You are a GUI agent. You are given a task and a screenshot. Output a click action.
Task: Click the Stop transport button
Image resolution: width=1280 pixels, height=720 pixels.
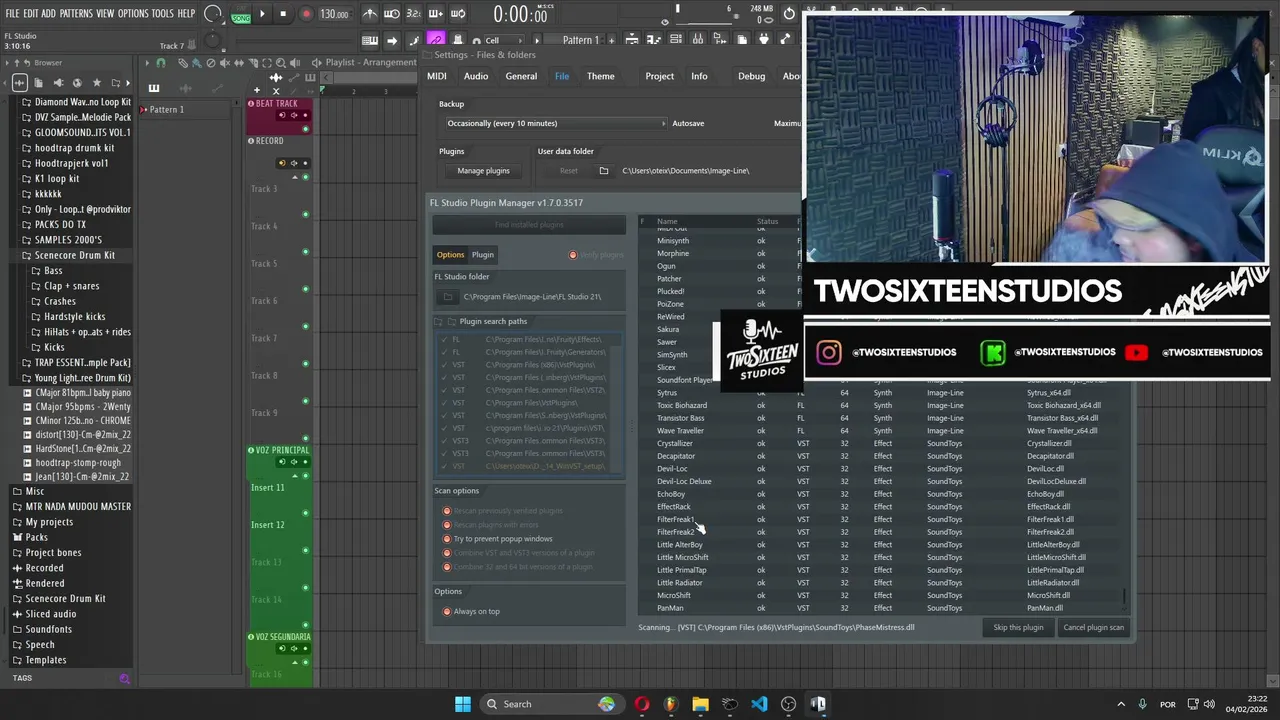coord(283,14)
